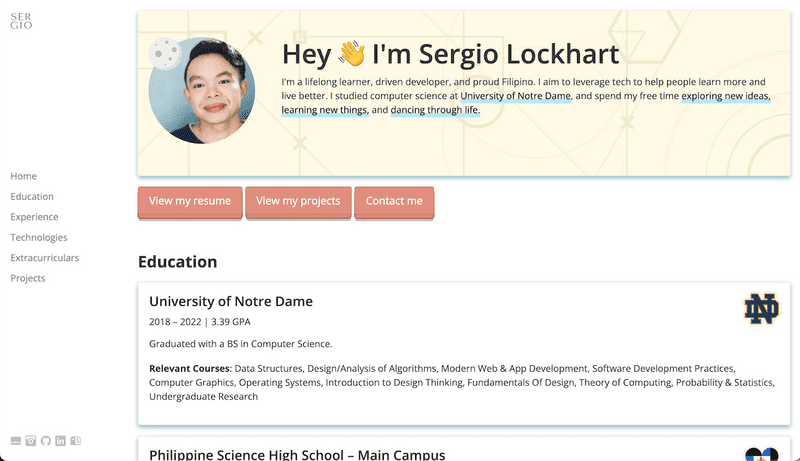The height and width of the screenshot is (461, 800).
Task: Click the View my projects button
Action: pyautogui.click(x=298, y=201)
